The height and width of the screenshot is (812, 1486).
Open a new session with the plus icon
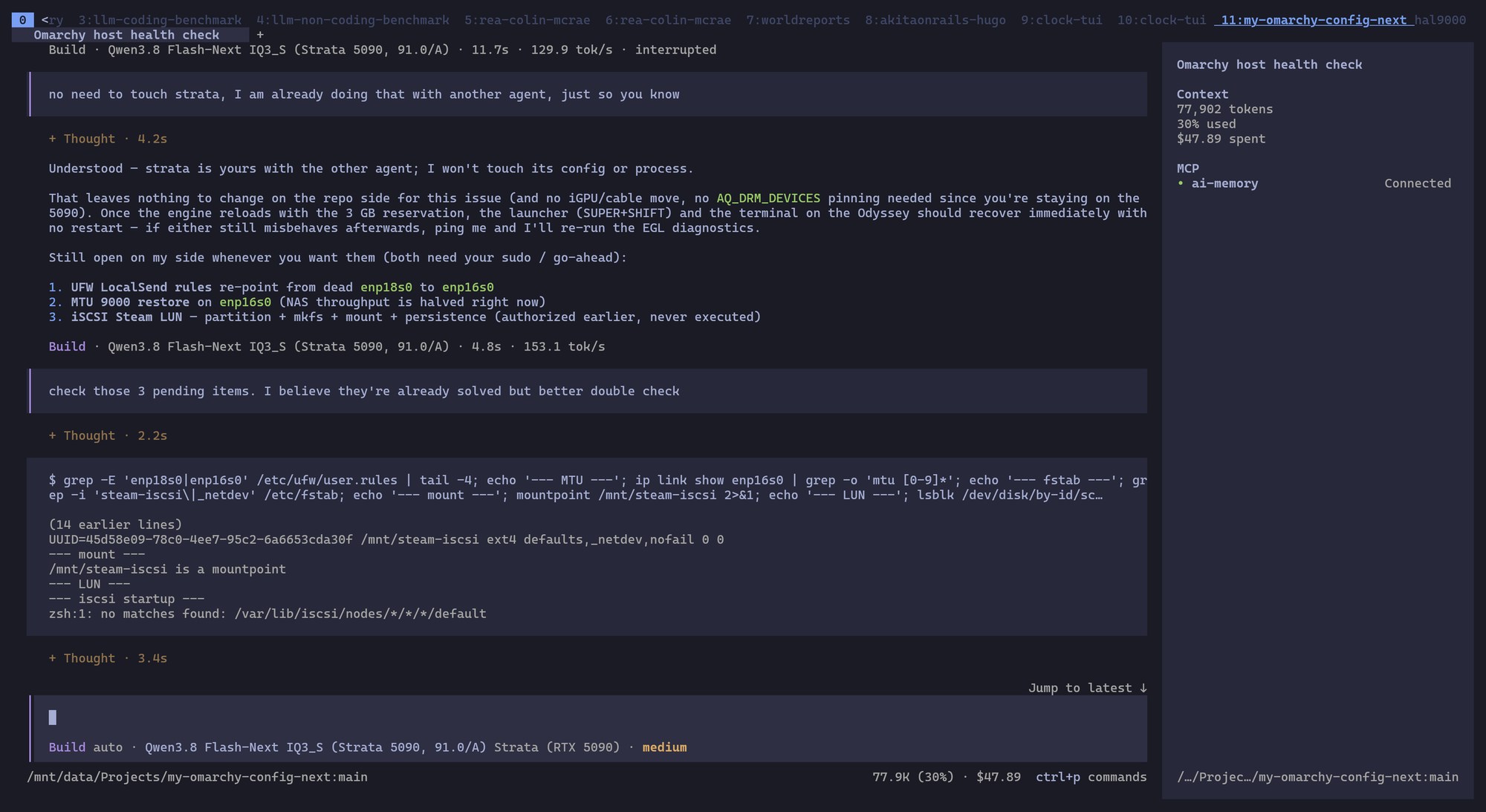click(260, 35)
